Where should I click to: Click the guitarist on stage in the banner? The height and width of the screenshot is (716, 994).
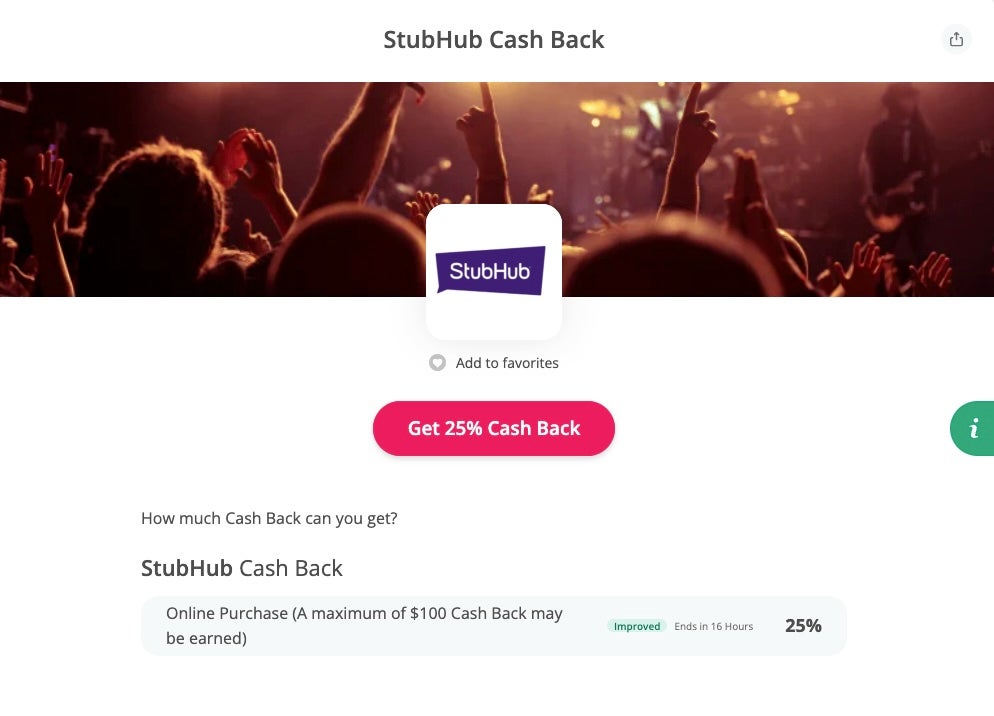click(x=895, y=170)
